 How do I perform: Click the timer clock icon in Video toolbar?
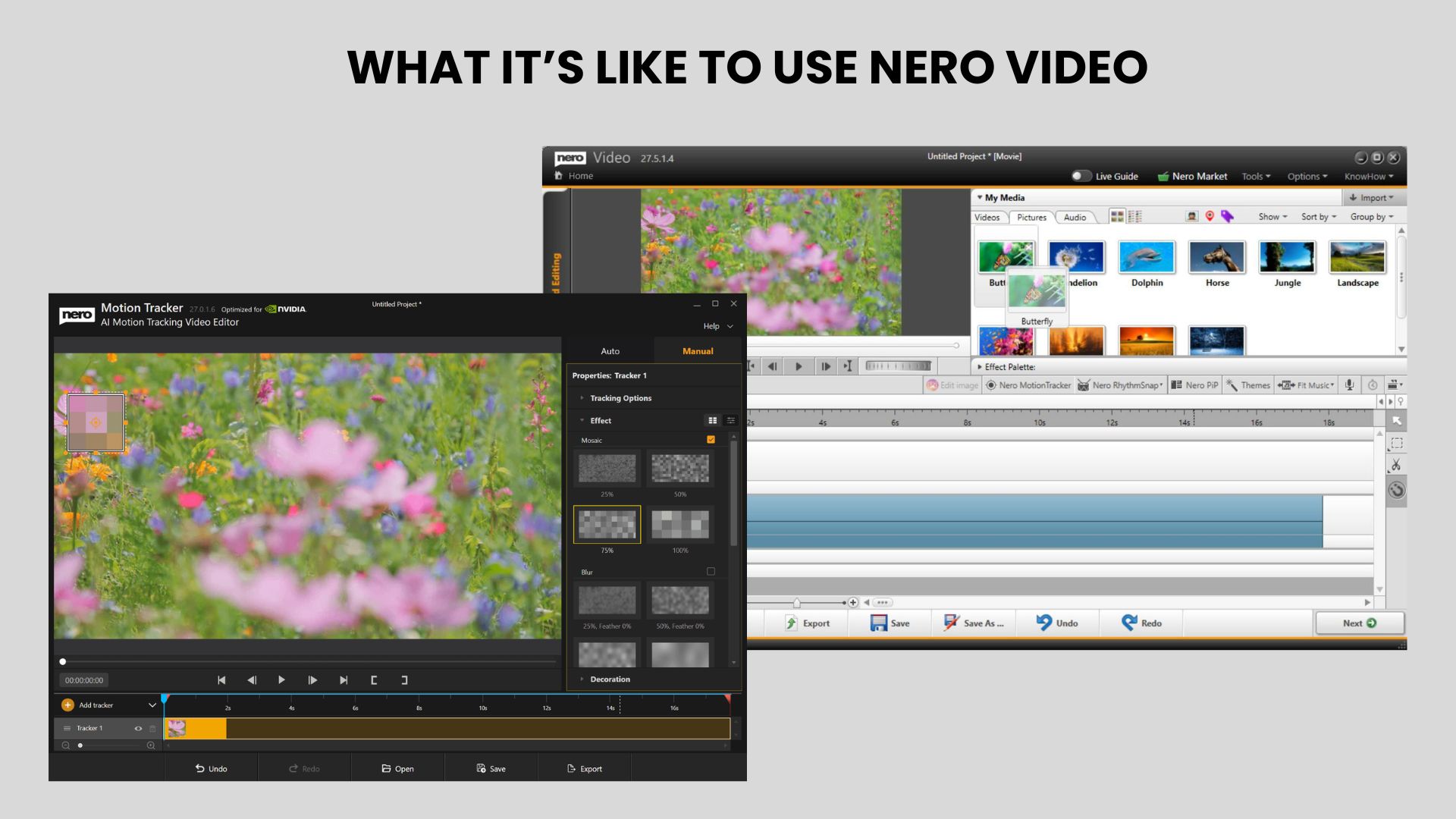pyautogui.click(x=1373, y=385)
